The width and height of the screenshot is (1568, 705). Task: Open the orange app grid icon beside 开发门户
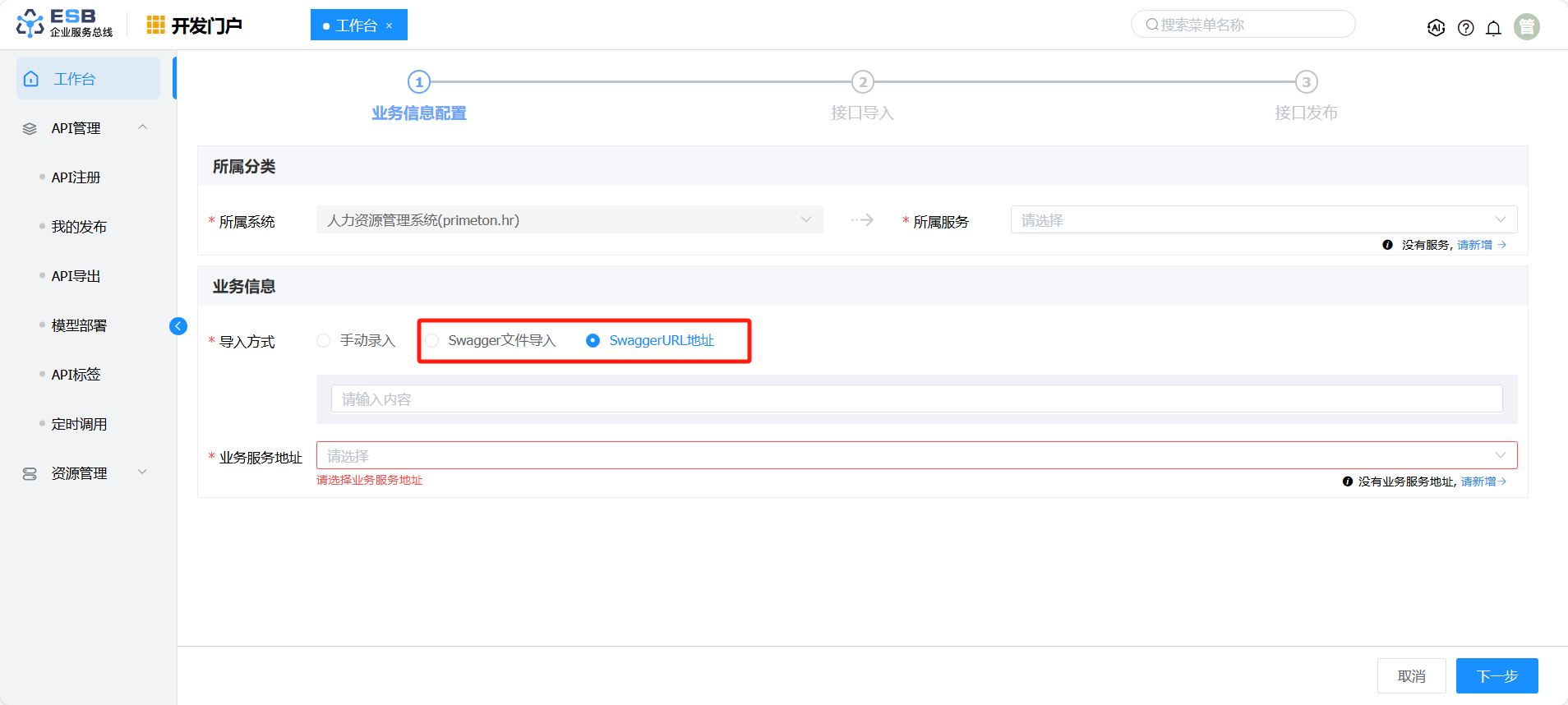coord(155,25)
